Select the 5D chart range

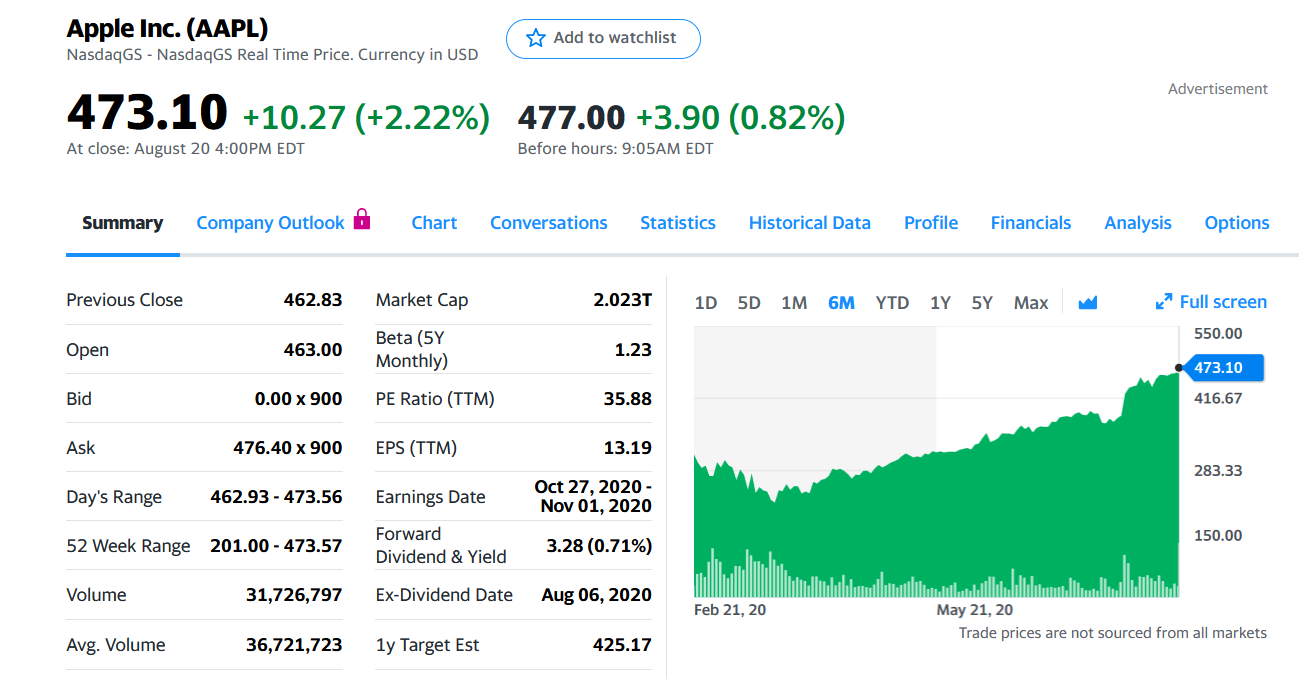[749, 302]
